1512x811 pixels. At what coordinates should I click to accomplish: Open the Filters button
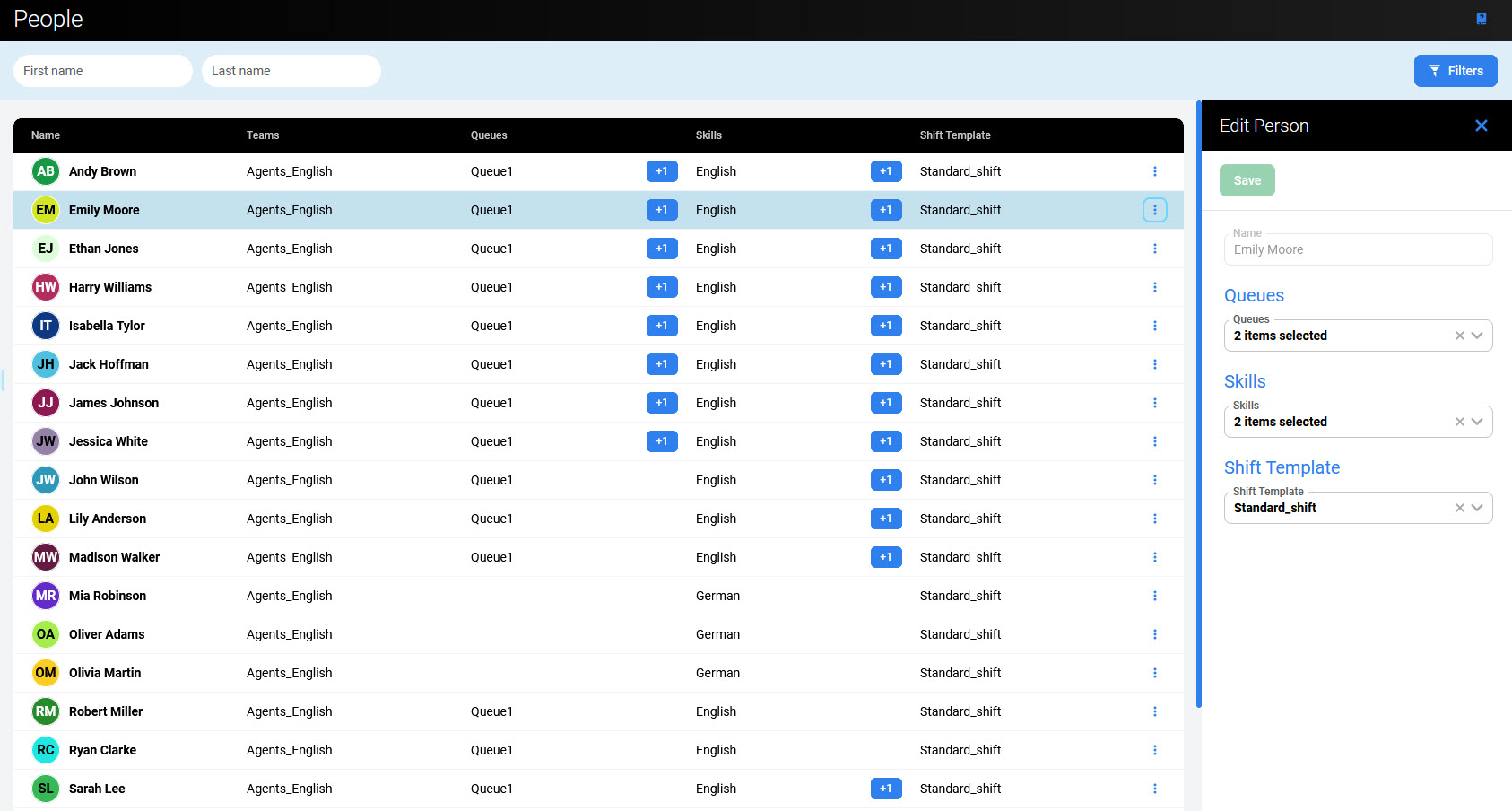click(1455, 71)
